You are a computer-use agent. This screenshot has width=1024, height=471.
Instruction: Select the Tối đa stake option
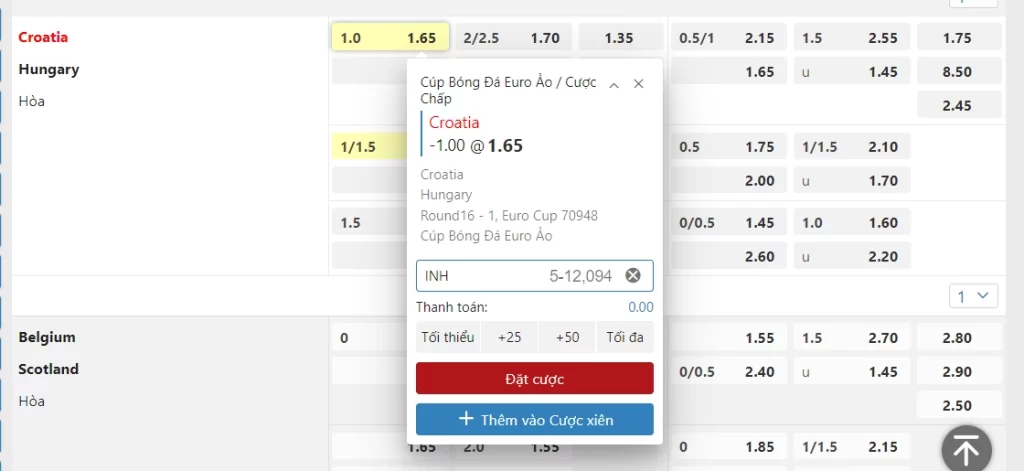coord(625,337)
